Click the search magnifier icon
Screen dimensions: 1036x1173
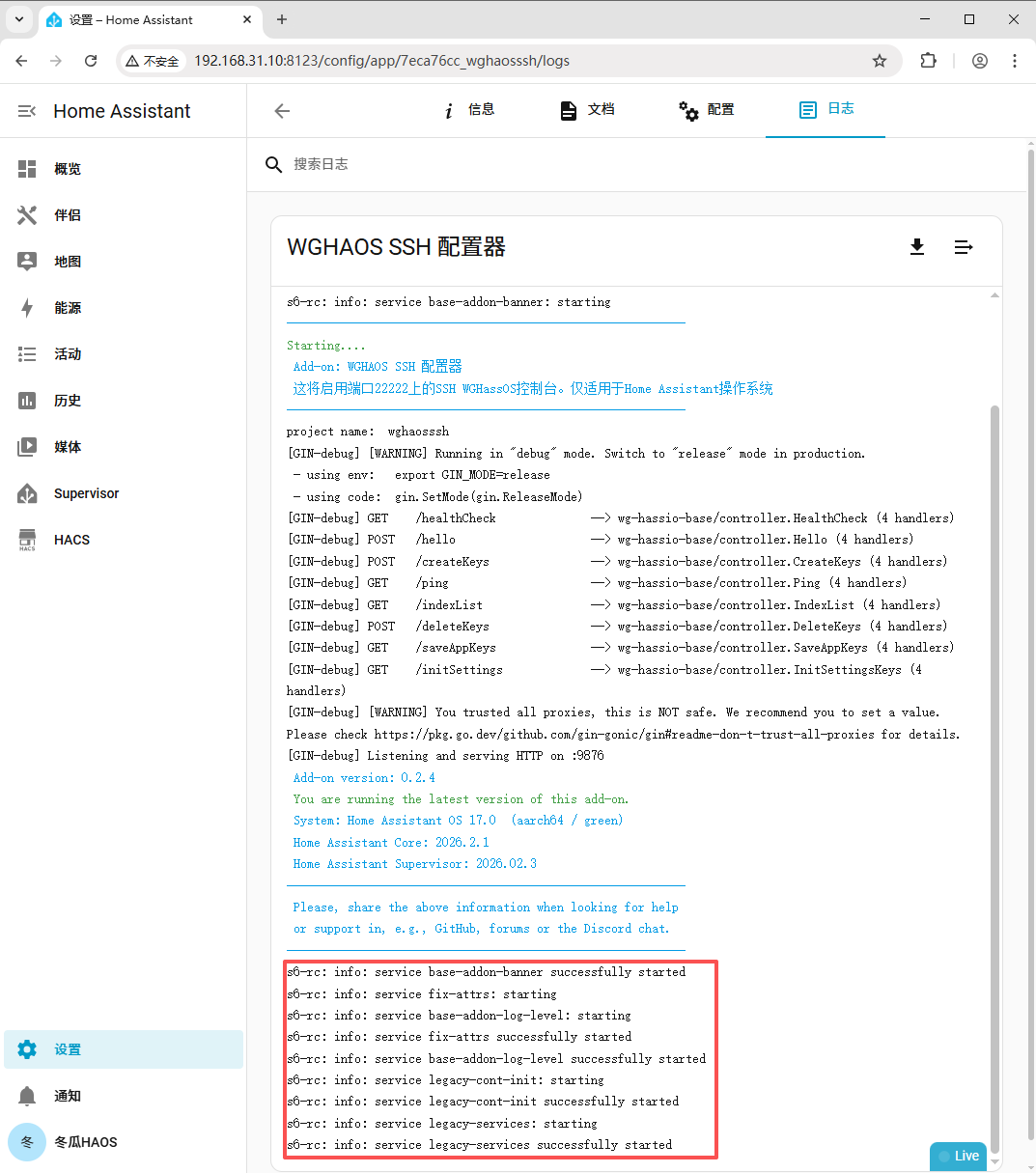(x=274, y=164)
